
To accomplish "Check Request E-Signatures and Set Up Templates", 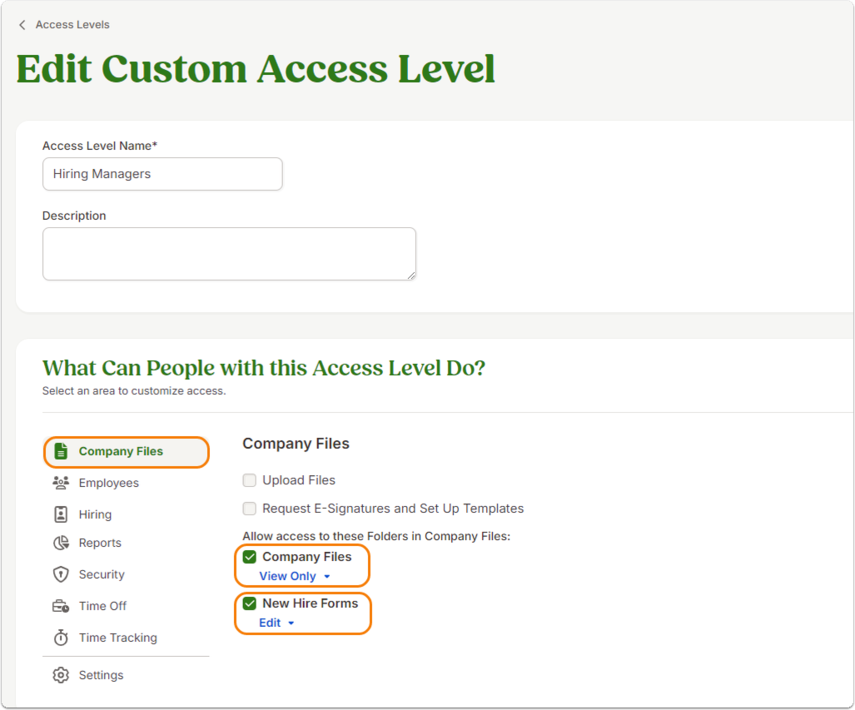I will point(249,509).
